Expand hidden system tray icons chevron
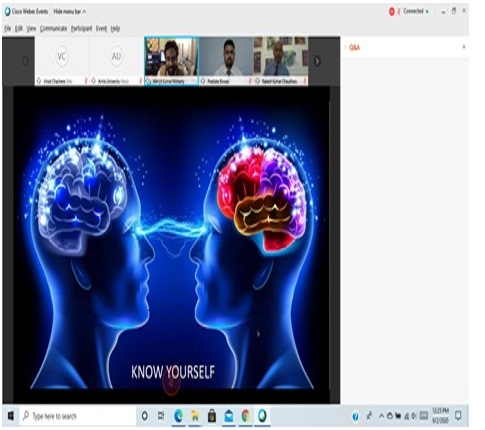This screenshot has width=485, height=430. point(381,416)
